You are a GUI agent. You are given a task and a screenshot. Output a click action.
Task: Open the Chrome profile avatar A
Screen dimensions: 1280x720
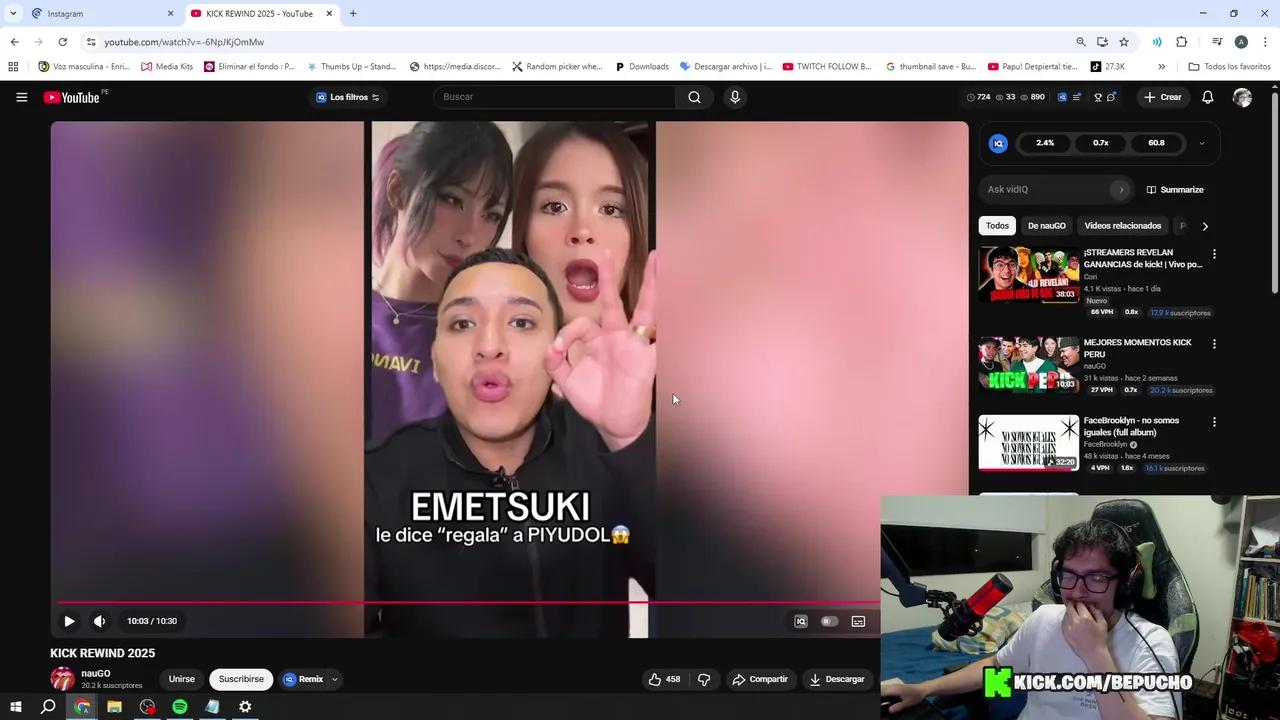click(x=1241, y=42)
